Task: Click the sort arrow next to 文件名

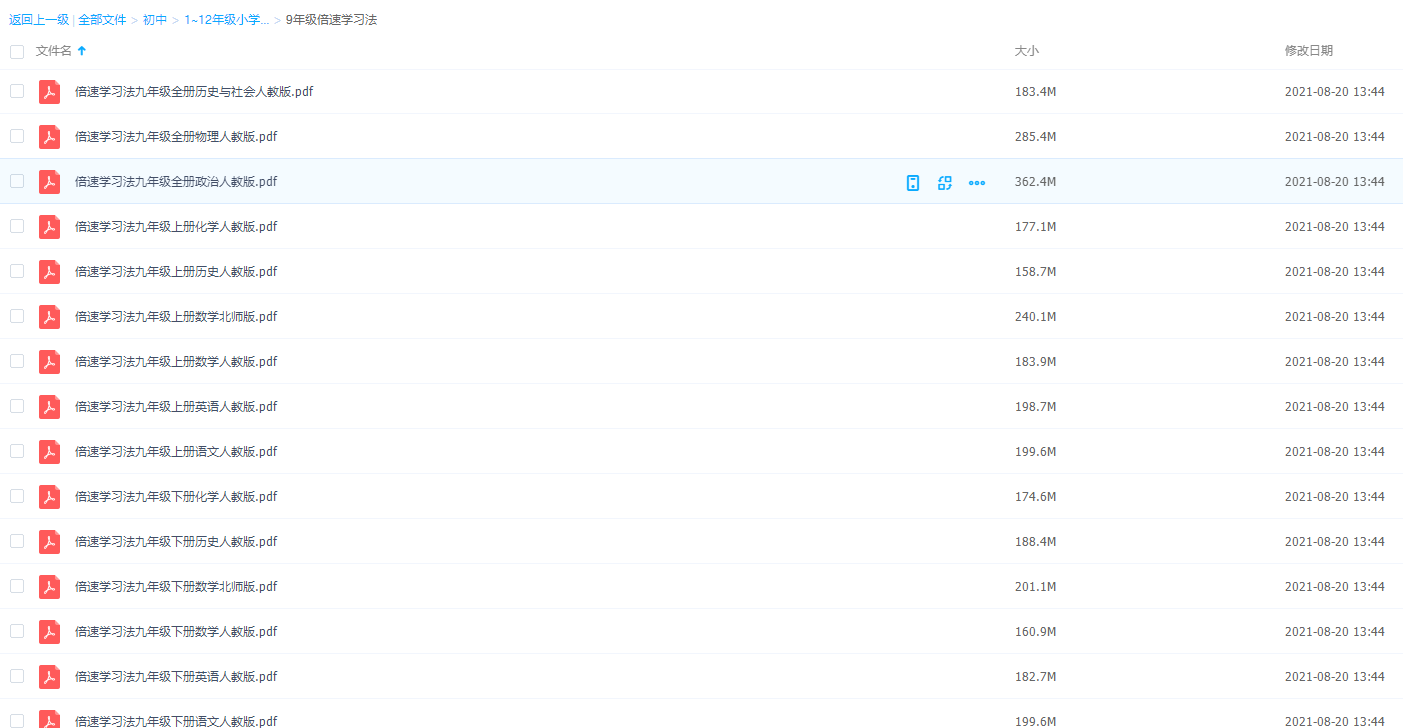Action: 82,51
